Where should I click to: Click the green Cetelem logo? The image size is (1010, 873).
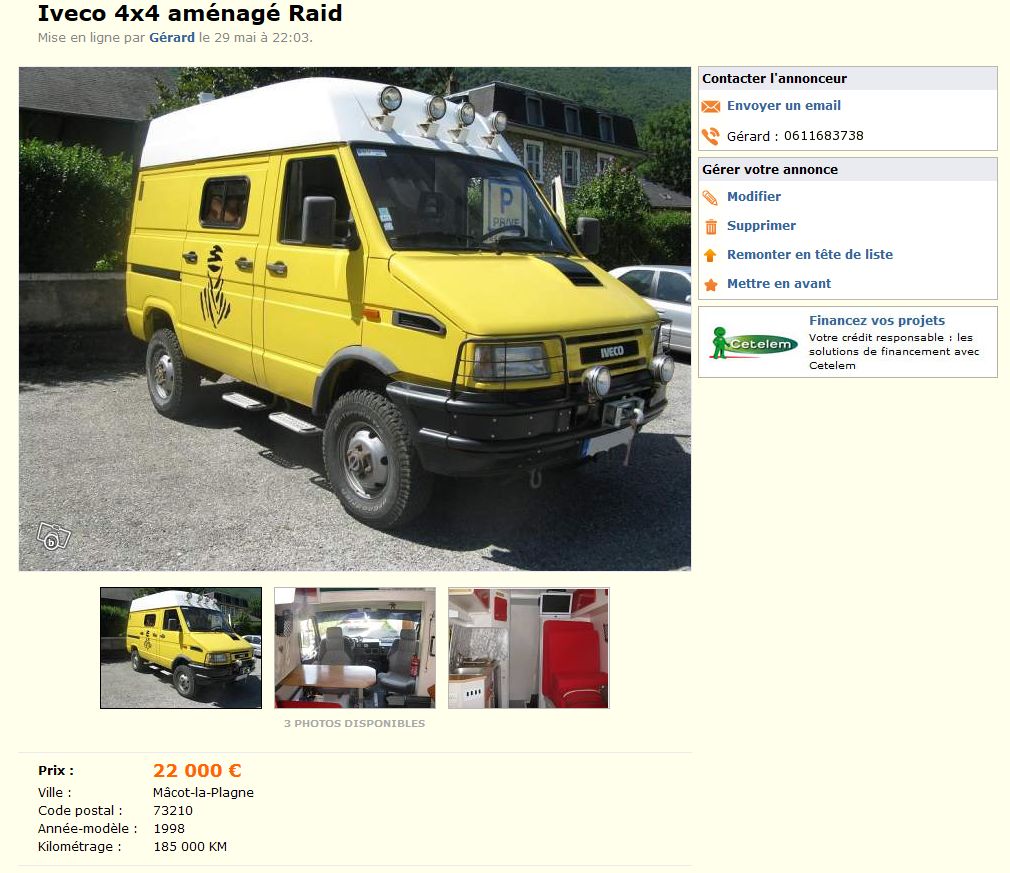754,343
